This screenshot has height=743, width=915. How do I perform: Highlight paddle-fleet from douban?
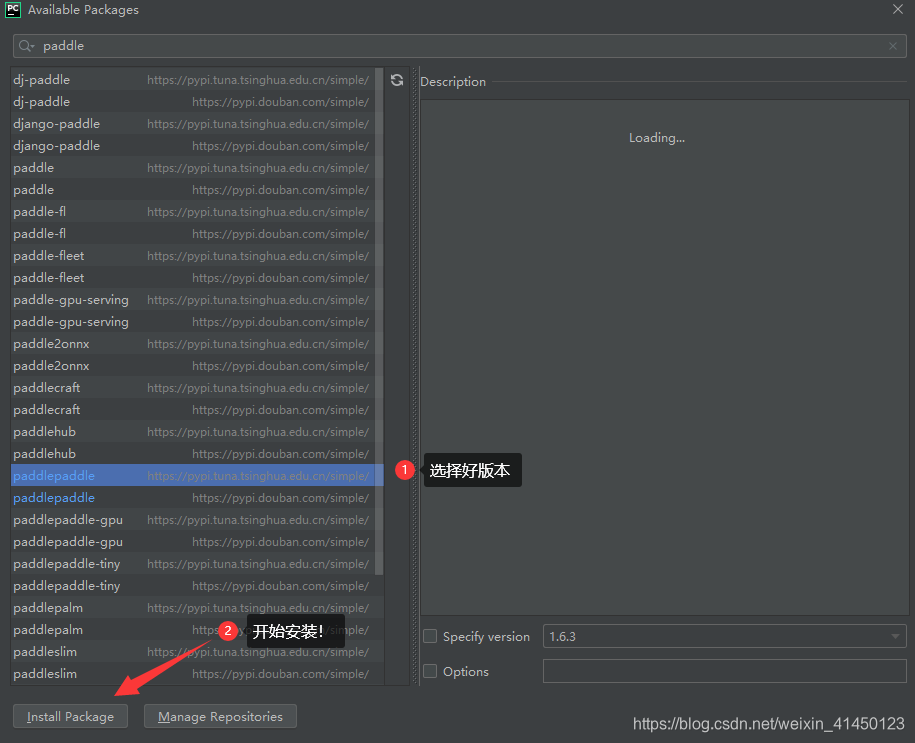[x=193, y=278]
